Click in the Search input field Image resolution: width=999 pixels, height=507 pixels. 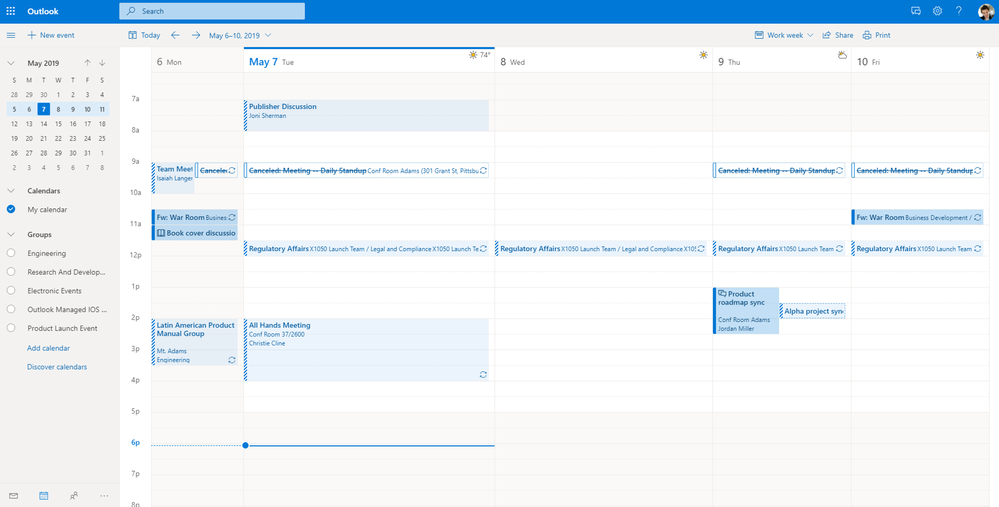[x=212, y=11]
